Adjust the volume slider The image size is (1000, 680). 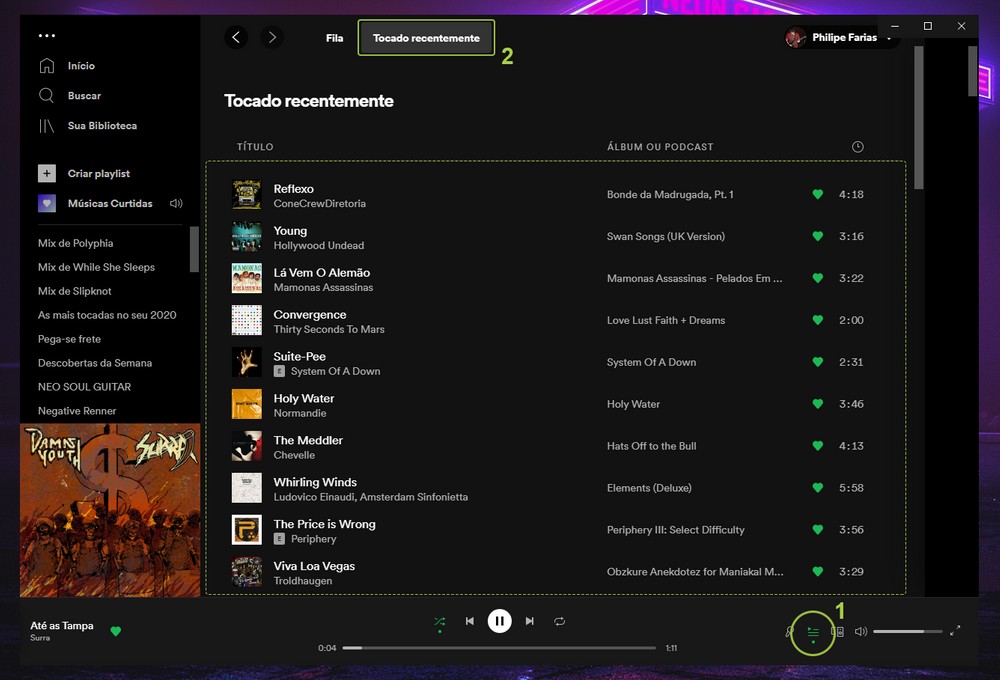click(907, 631)
